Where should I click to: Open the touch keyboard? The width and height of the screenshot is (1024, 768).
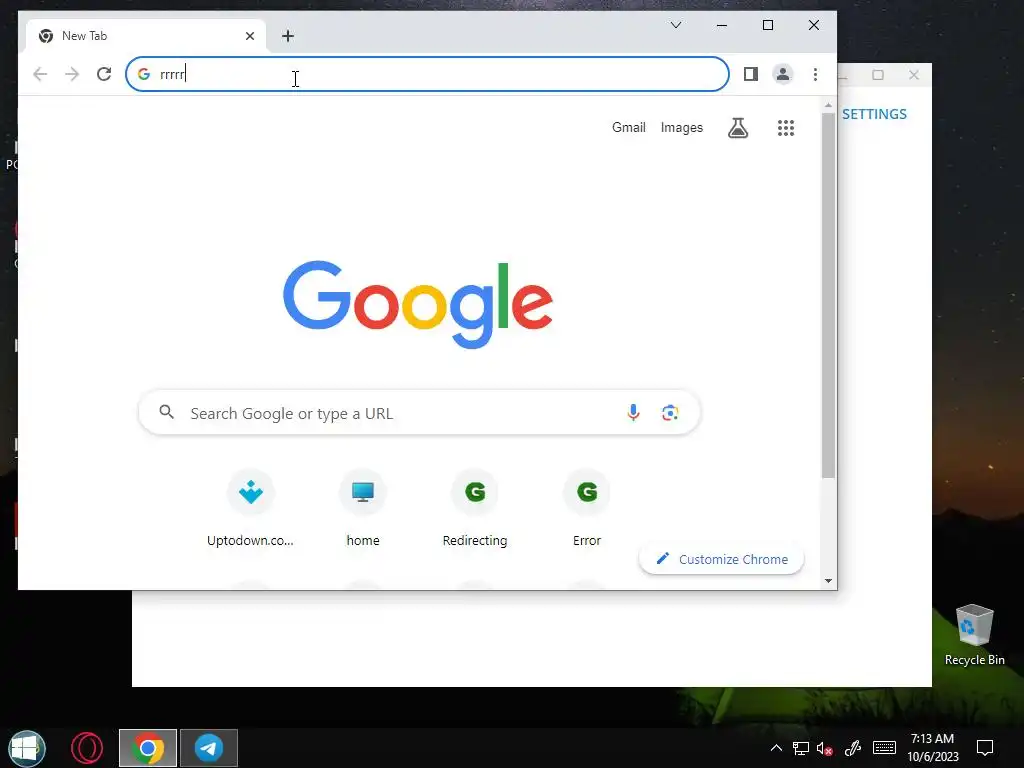pyautogui.click(x=884, y=748)
